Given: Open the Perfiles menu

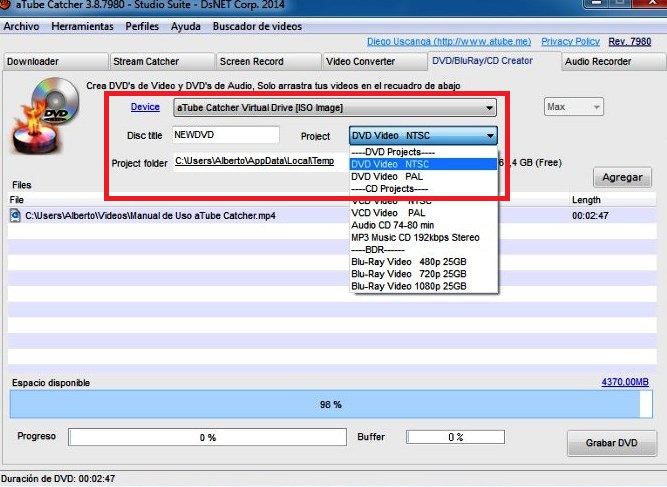Looking at the screenshot, I should coord(142,26).
